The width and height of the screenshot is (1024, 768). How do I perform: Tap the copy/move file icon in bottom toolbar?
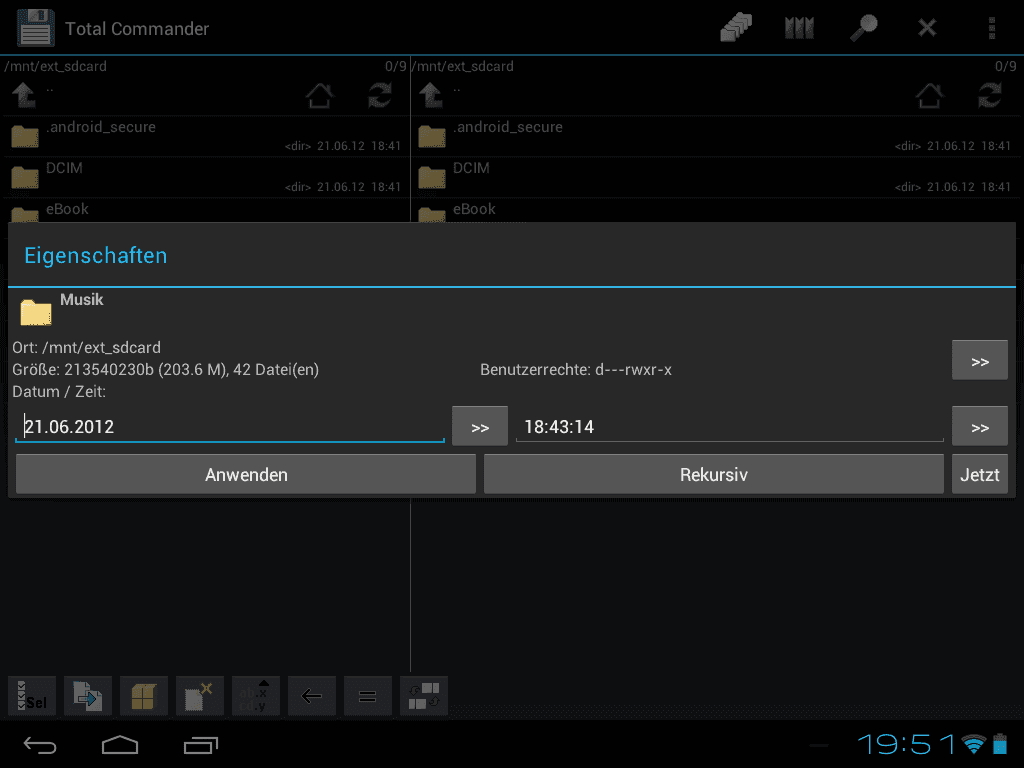click(x=88, y=696)
